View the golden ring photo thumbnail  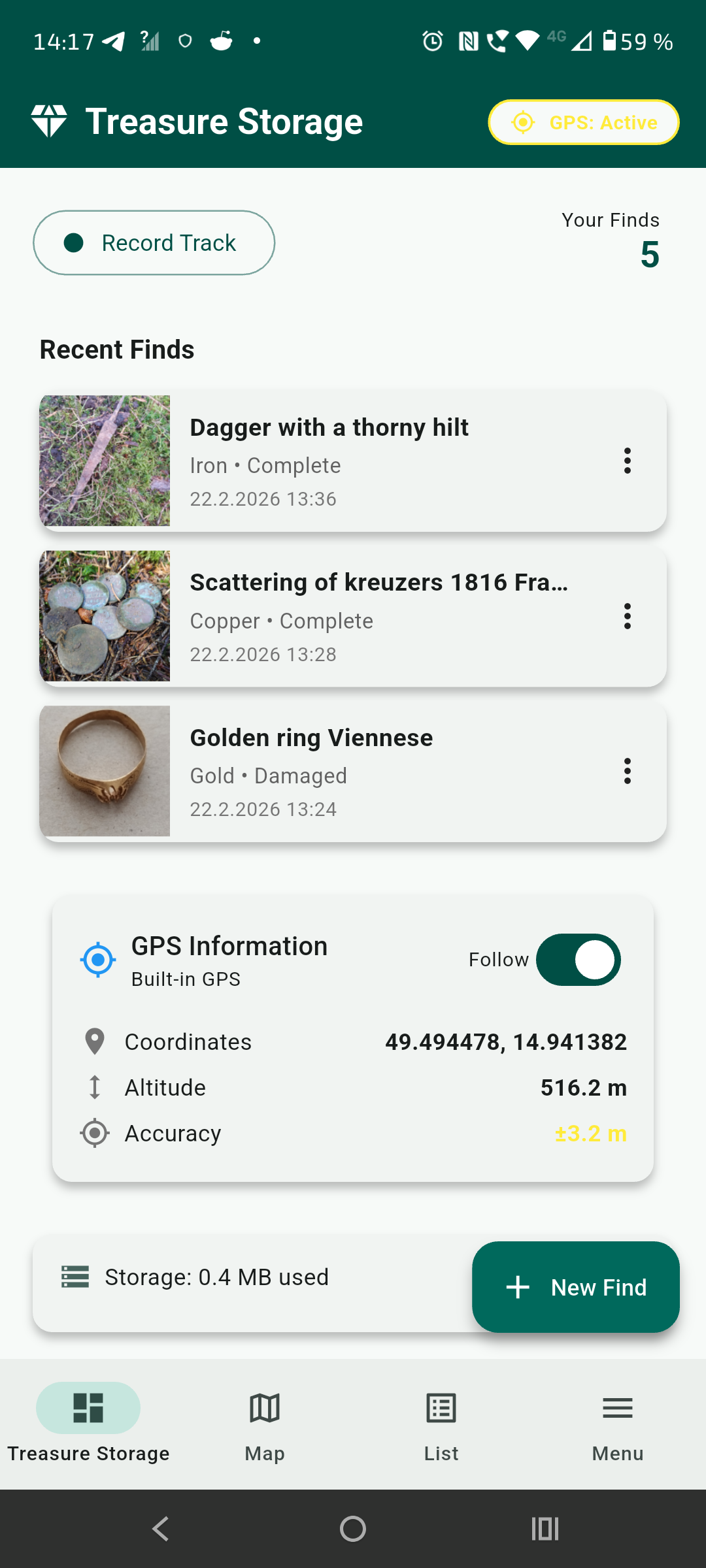coord(105,771)
